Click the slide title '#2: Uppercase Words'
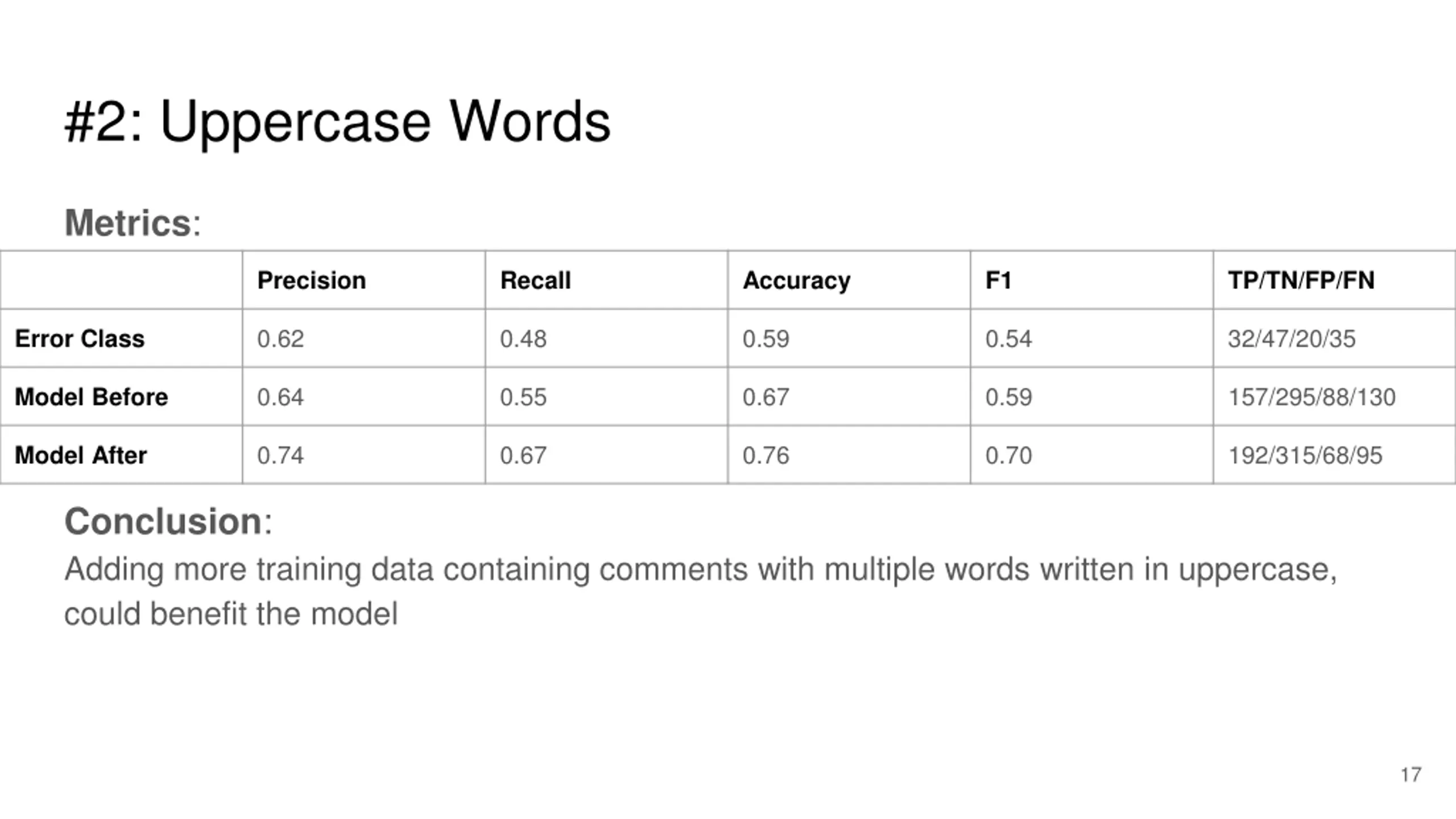This screenshot has width=1456, height=819. pos(337,123)
